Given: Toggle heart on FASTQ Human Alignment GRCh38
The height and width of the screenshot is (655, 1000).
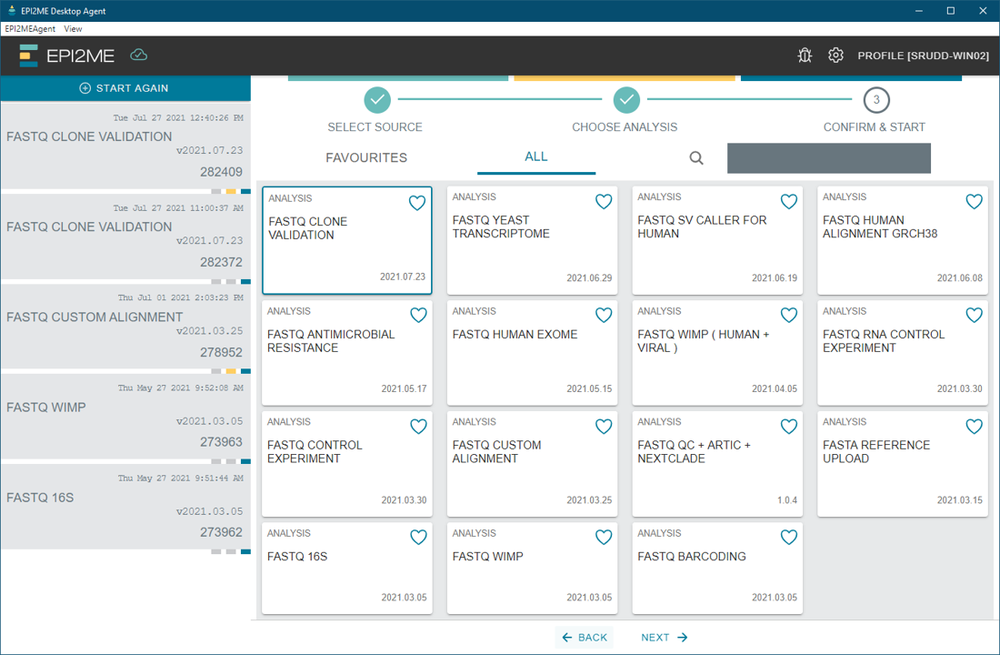Looking at the screenshot, I should (974, 202).
